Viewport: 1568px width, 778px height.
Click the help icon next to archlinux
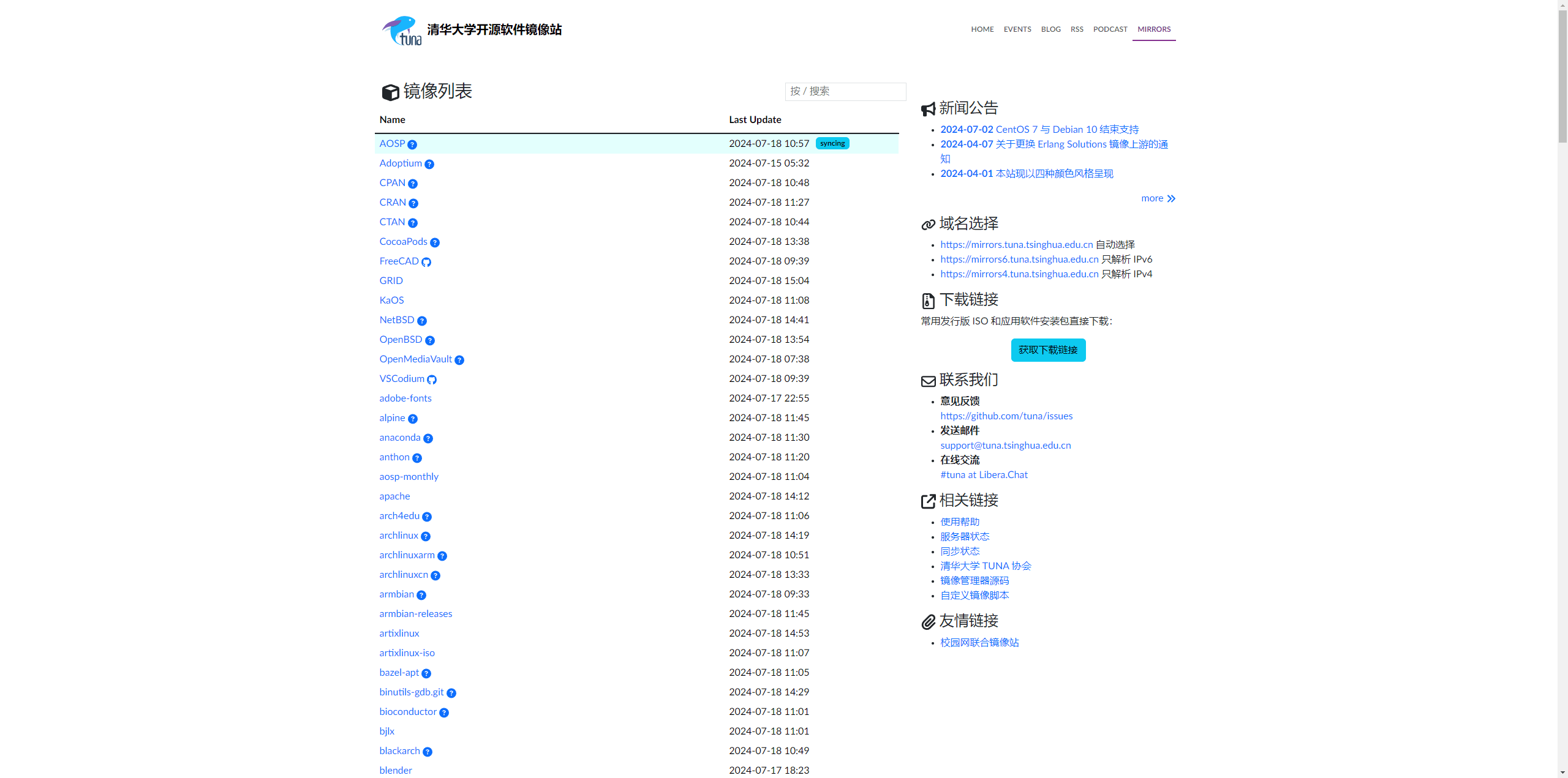426,536
